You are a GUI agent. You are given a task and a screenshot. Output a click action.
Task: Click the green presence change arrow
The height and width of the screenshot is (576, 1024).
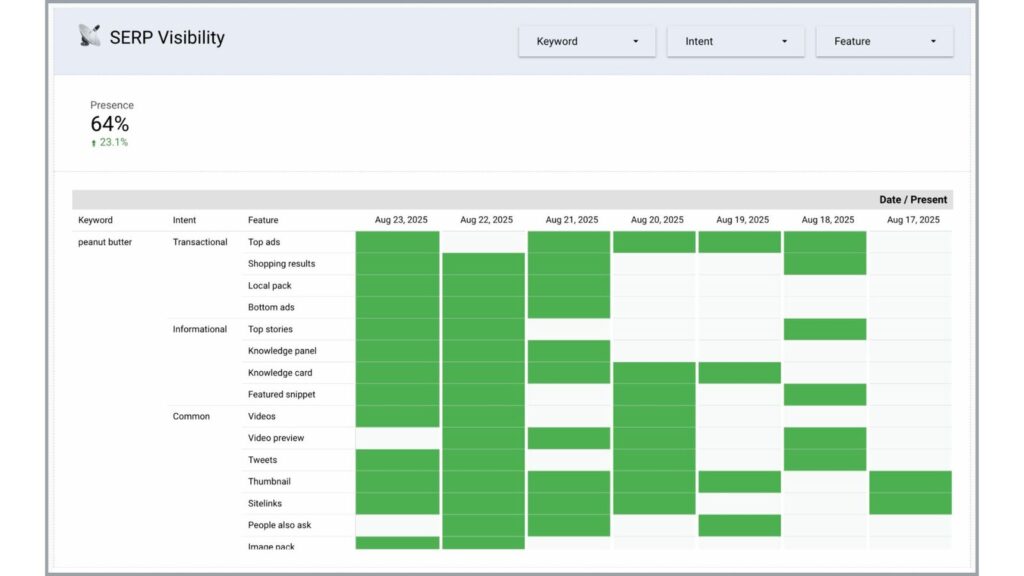(x=94, y=143)
